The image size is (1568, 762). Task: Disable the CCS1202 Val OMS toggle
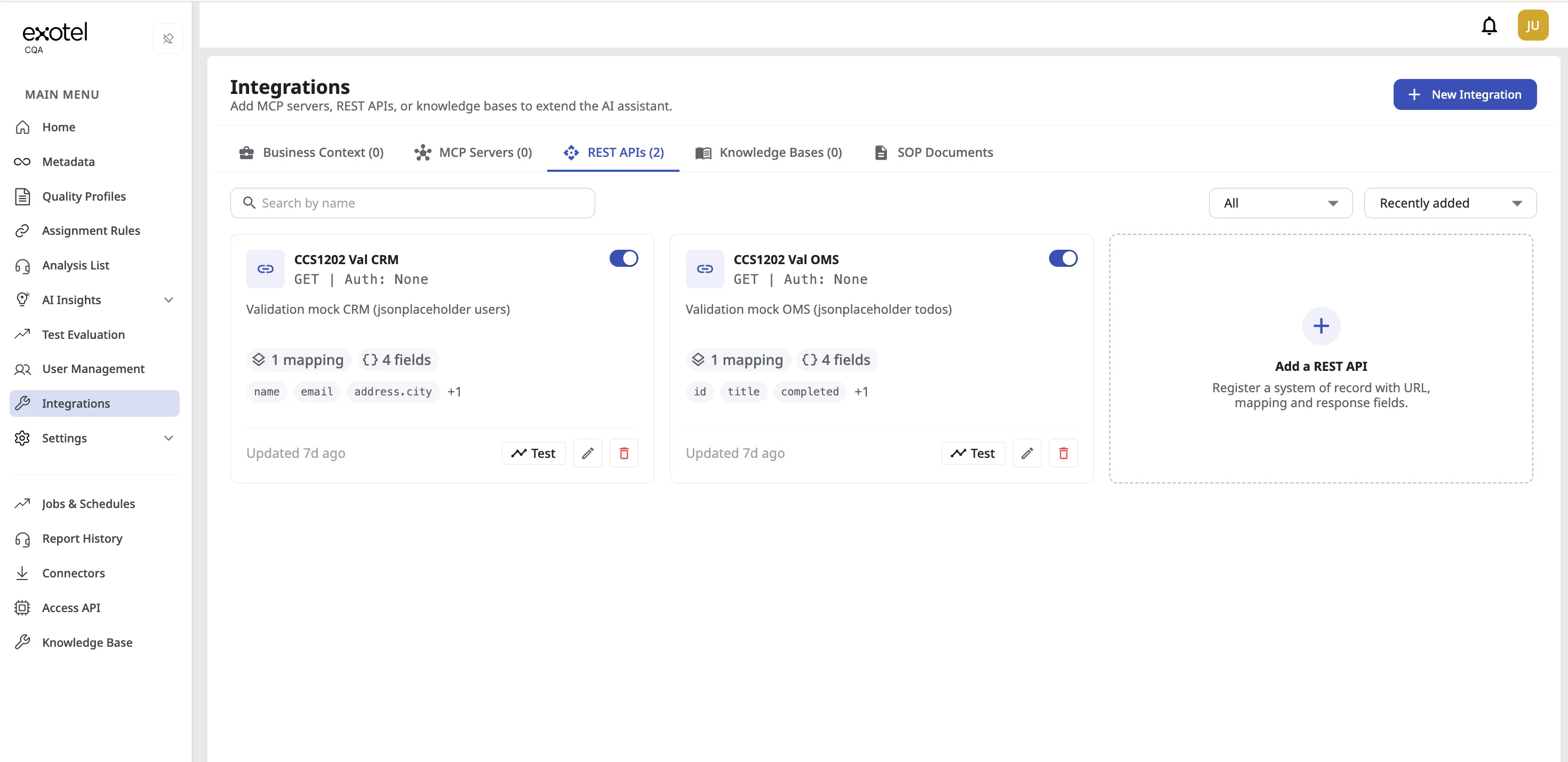tap(1063, 258)
